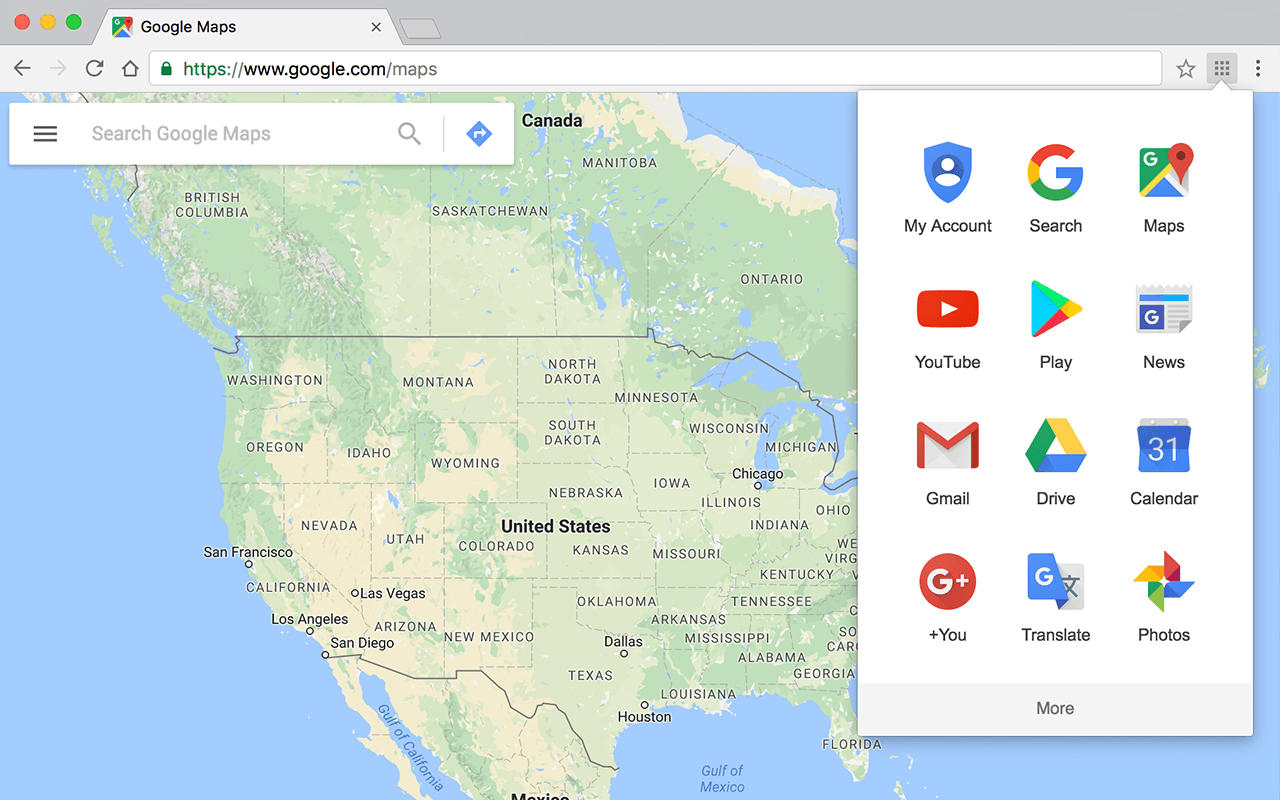Launch Google Translate app icon
This screenshot has width=1280, height=800.
[x=1056, y=581]
